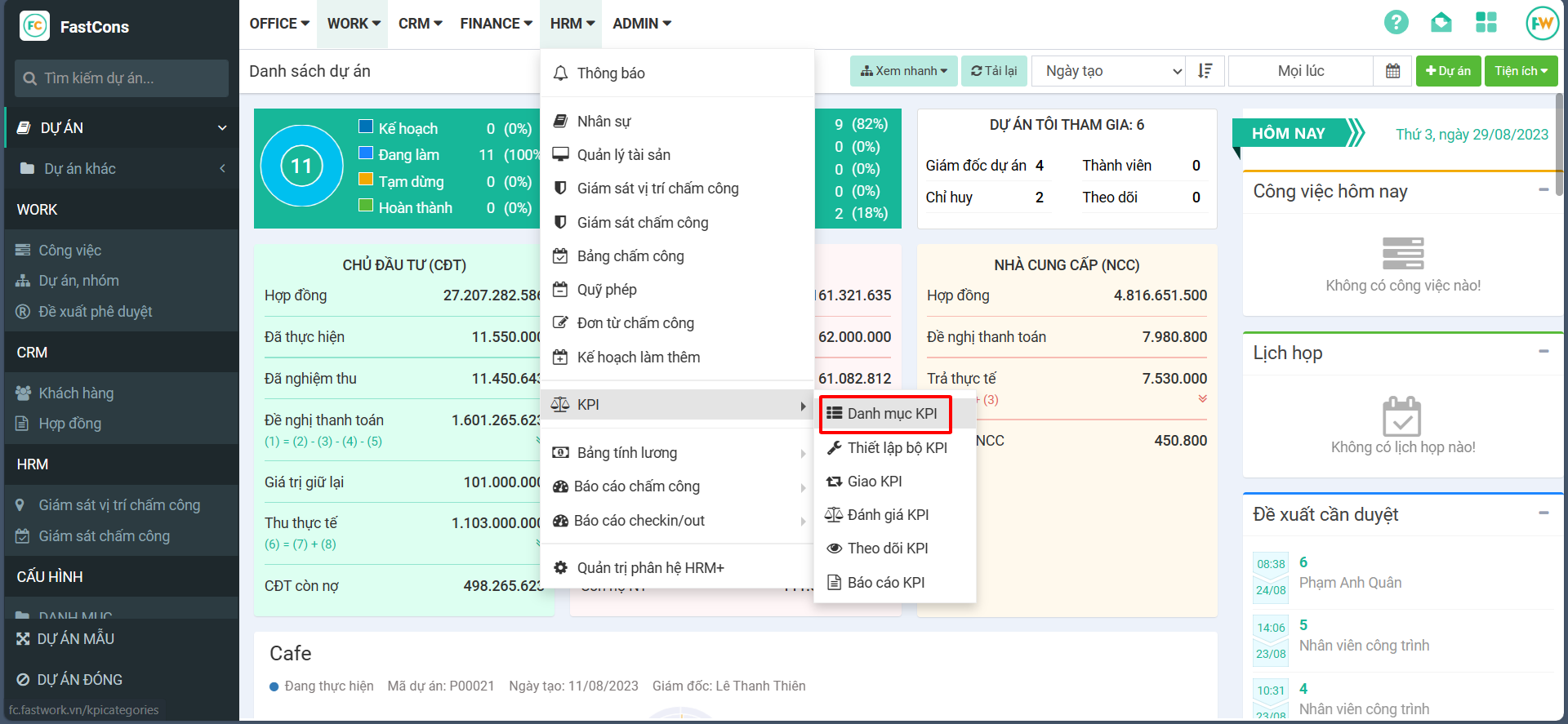The width and height of the screenshot is (1568, 724).
Task: Collapse the Công việc hôm nay panel
Action: (1543, 190)
